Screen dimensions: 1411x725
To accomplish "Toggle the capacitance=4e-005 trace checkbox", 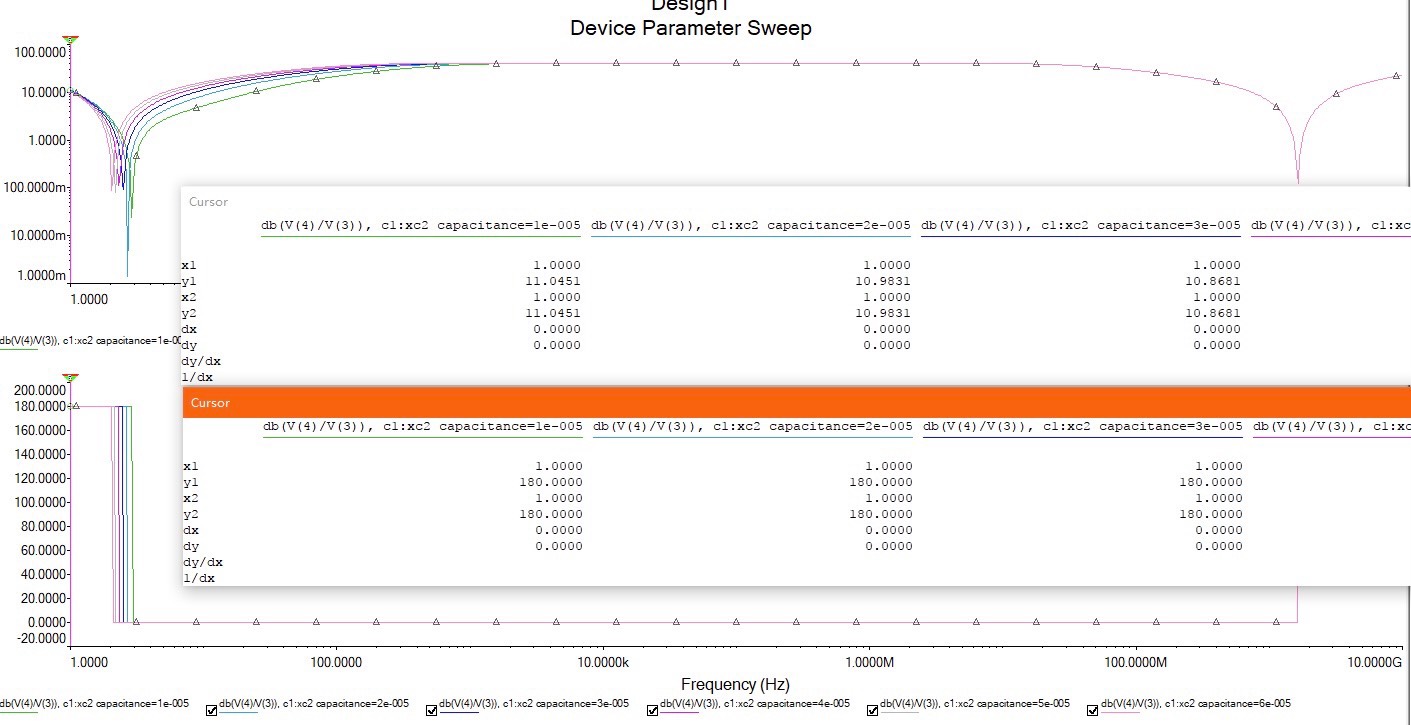I will [x=653, y=711].
